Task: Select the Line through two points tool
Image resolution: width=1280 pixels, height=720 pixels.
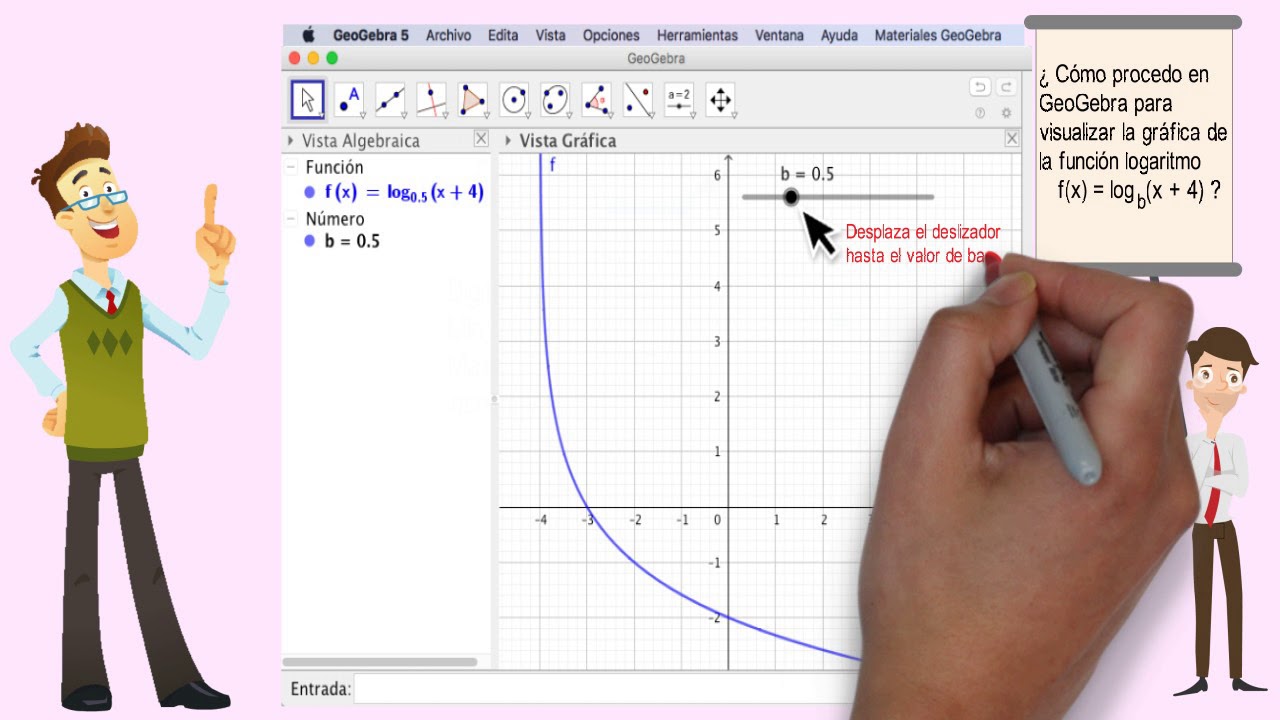Action: pyautogui.click(x=390, y=100)
